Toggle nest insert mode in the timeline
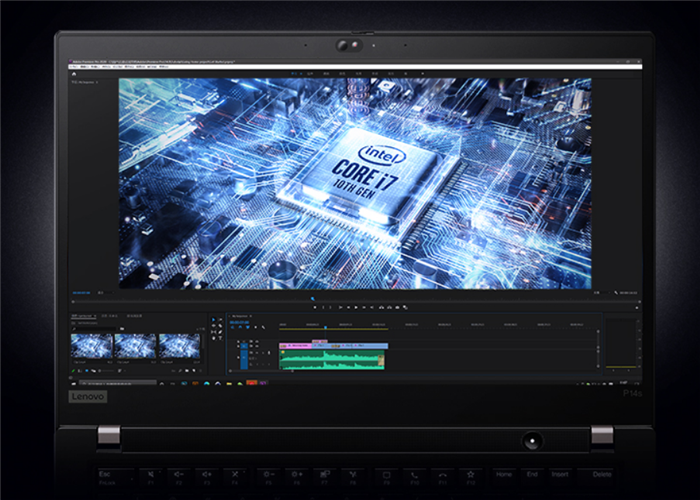Image resolution: width=700 pixels, height=500 pixels. coord(232,327)
